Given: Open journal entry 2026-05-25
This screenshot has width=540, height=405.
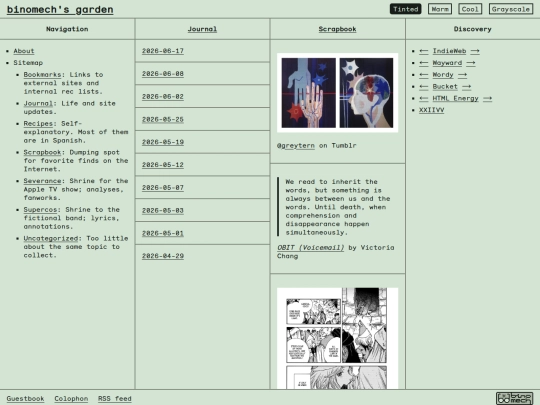Looking at the screenshot, I should coord(163,119).
